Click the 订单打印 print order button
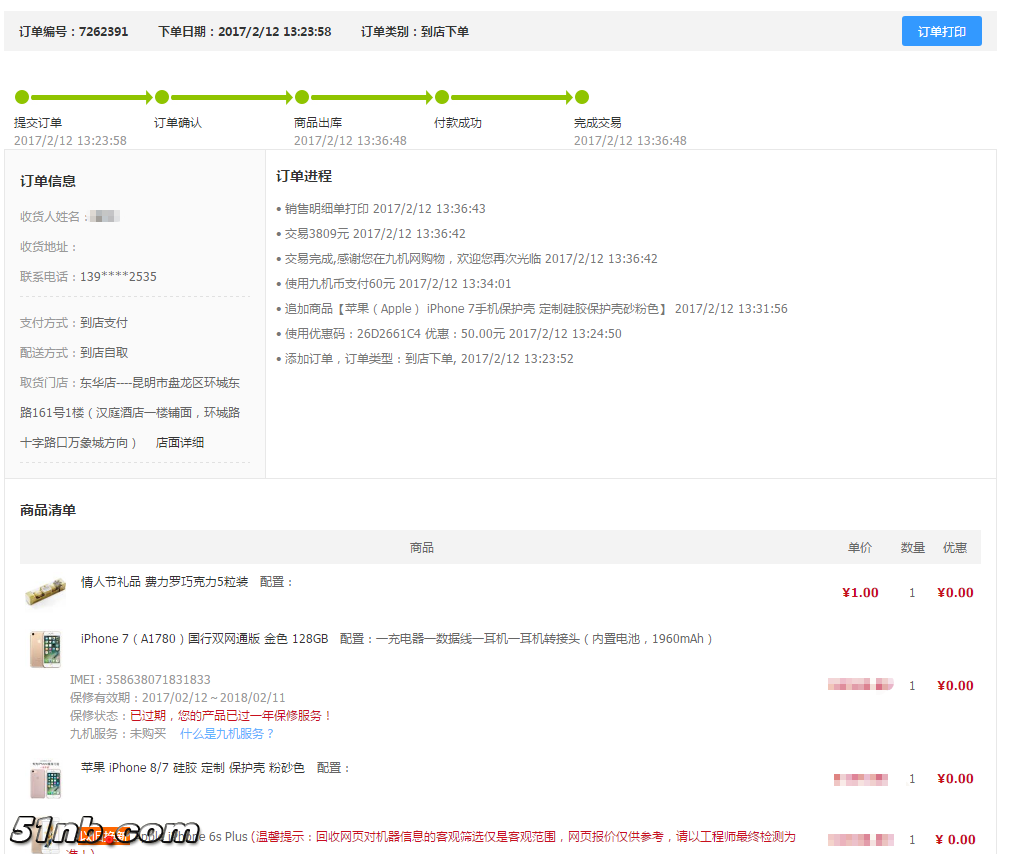The width and height of the screenshot is (1029, 854). click(x=941, y=31)
